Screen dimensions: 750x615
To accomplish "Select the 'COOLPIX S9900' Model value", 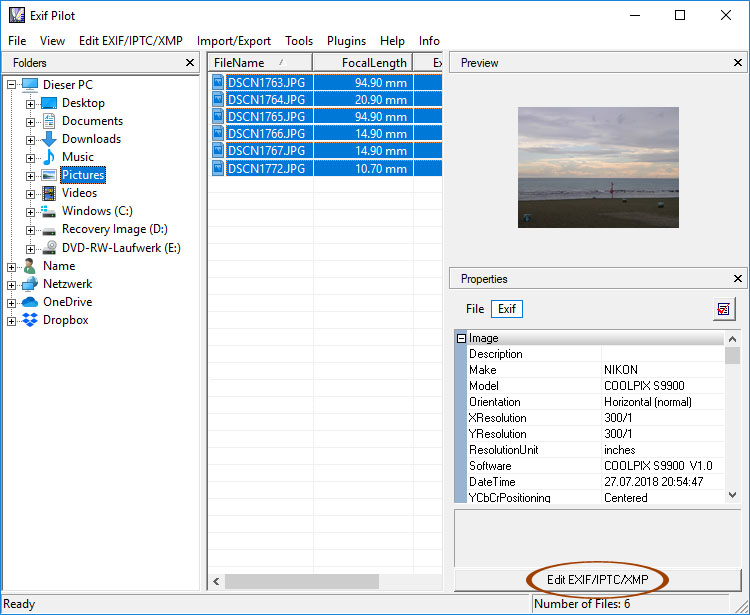I will (x=644, y=385).
